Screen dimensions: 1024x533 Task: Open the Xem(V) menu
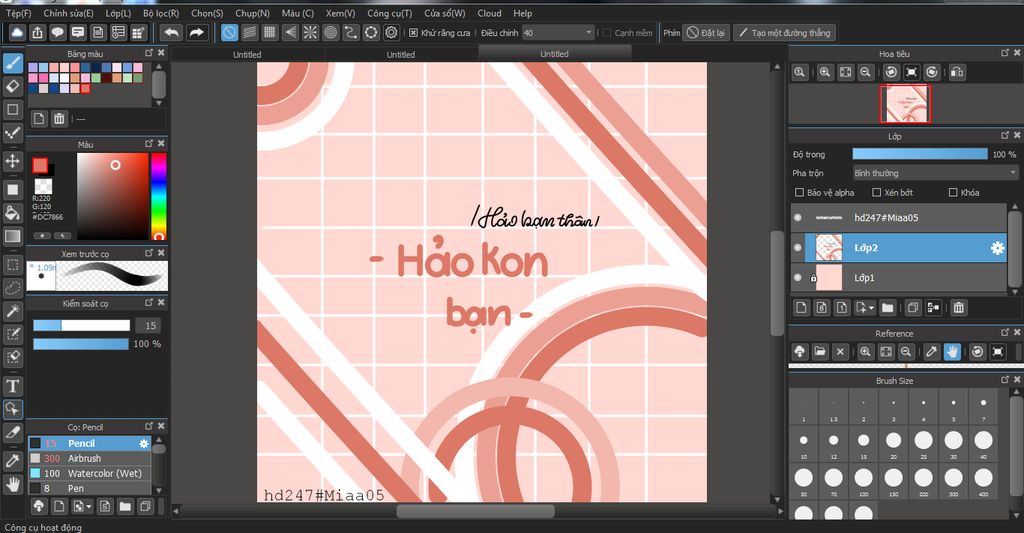(340, 13)
